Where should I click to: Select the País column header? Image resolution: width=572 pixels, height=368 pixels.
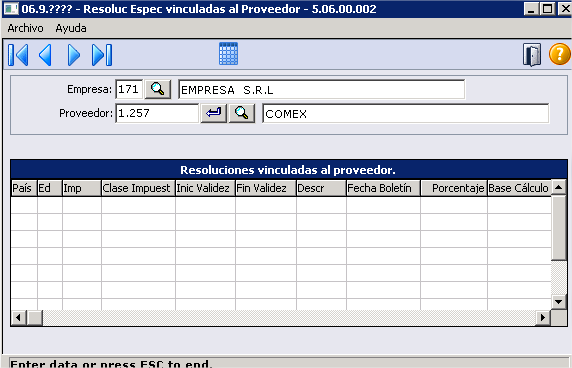click(24, 188)
